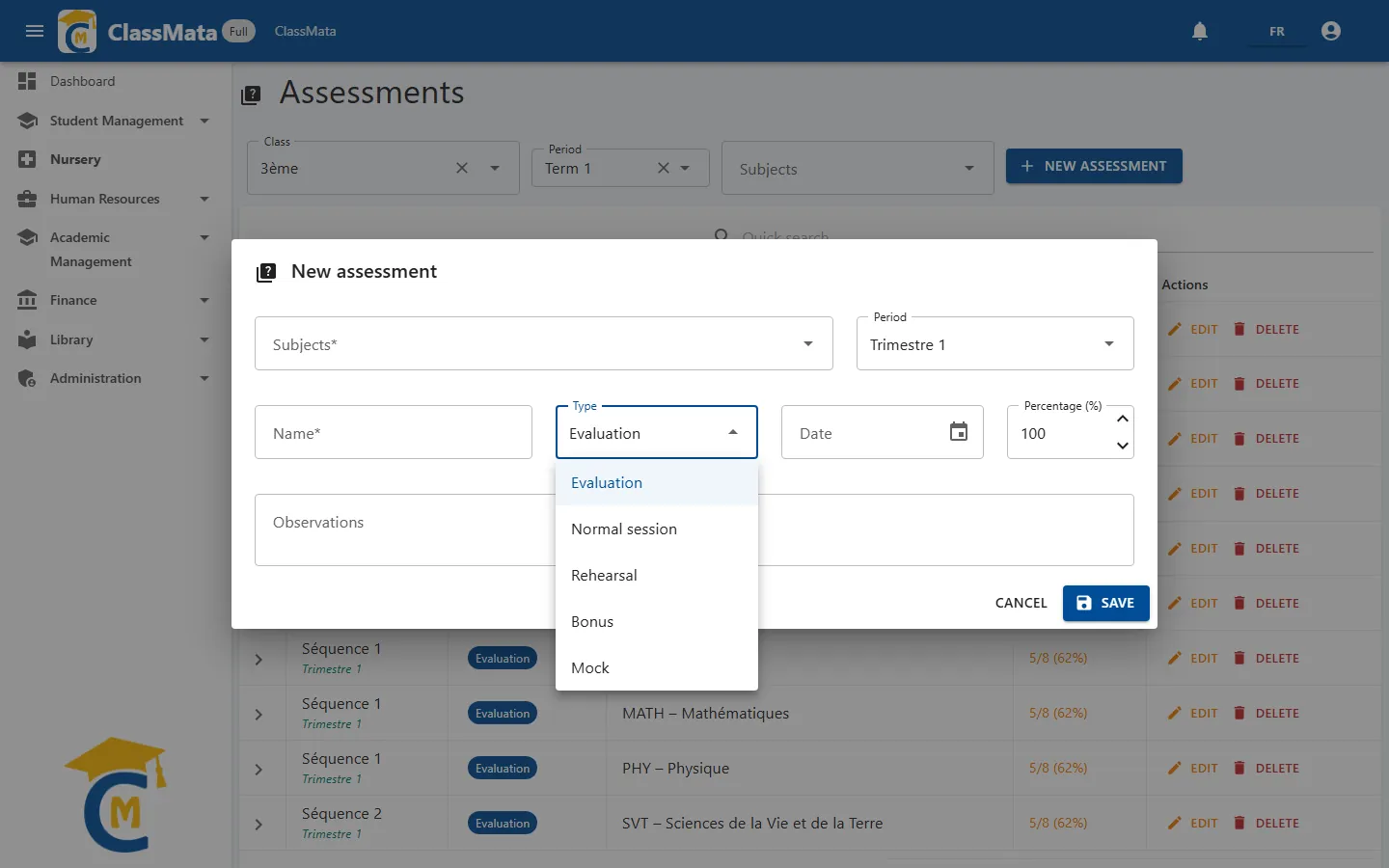Edit the SVT – Sciences assessment
The width and height of the screenshot is (1389, 868).
click(x=1192, y=824)
